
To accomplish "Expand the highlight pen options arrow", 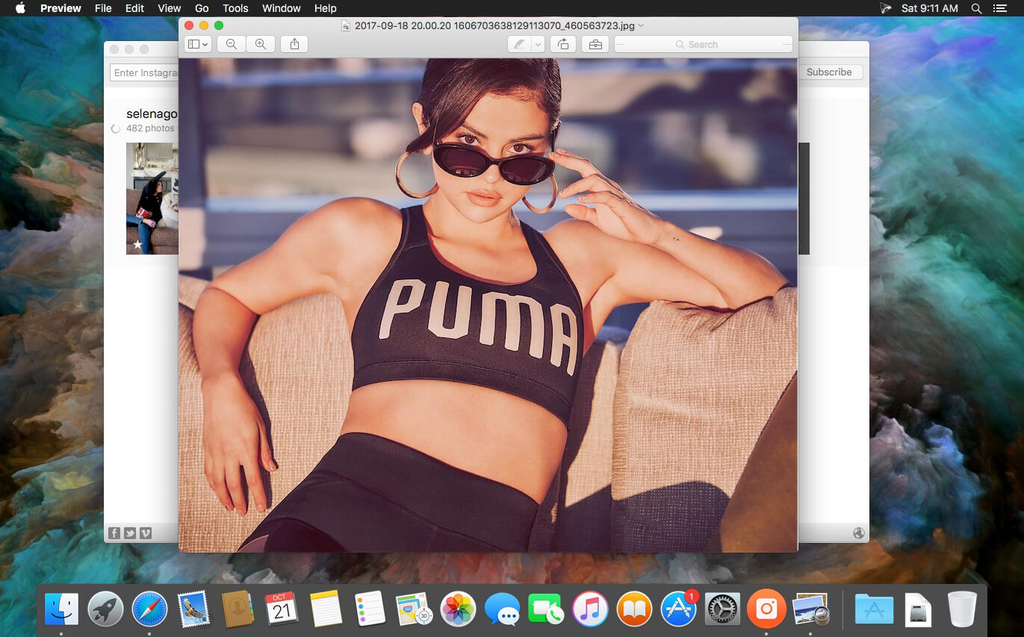I will click(538, 44).
